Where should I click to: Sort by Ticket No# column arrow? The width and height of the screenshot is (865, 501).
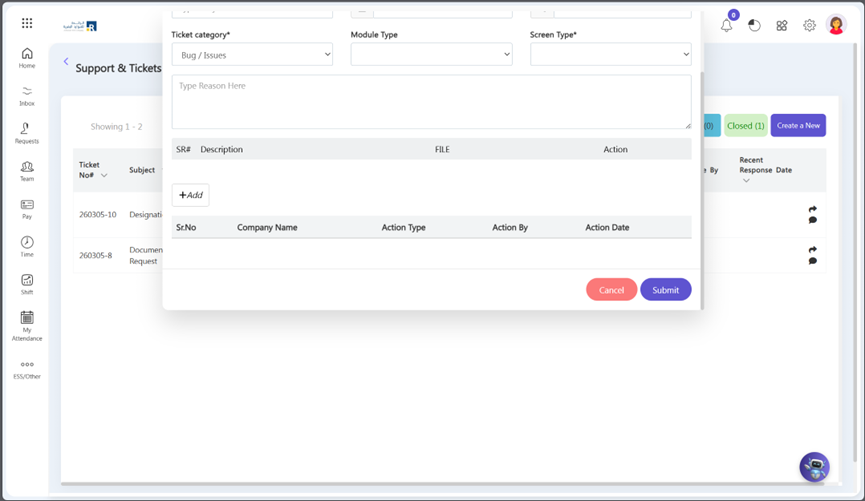point(104,176)
